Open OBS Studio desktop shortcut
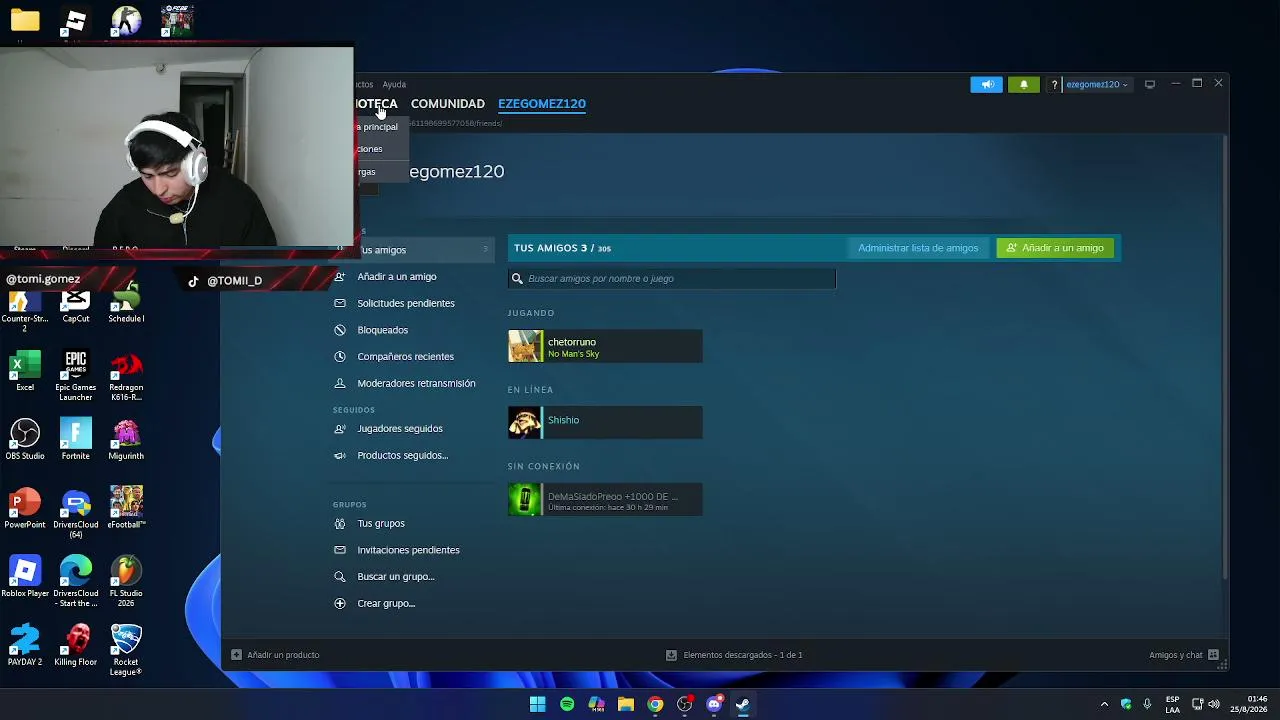The height and width of the screenshot is (720, 1280). 25,440
